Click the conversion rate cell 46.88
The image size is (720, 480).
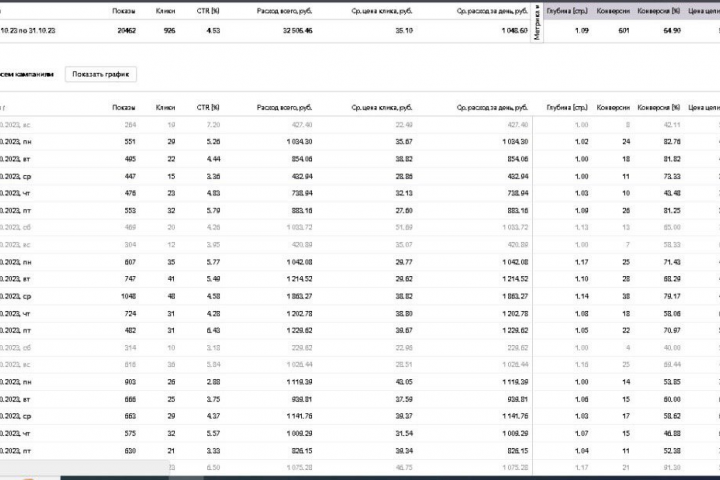point(672,434)
